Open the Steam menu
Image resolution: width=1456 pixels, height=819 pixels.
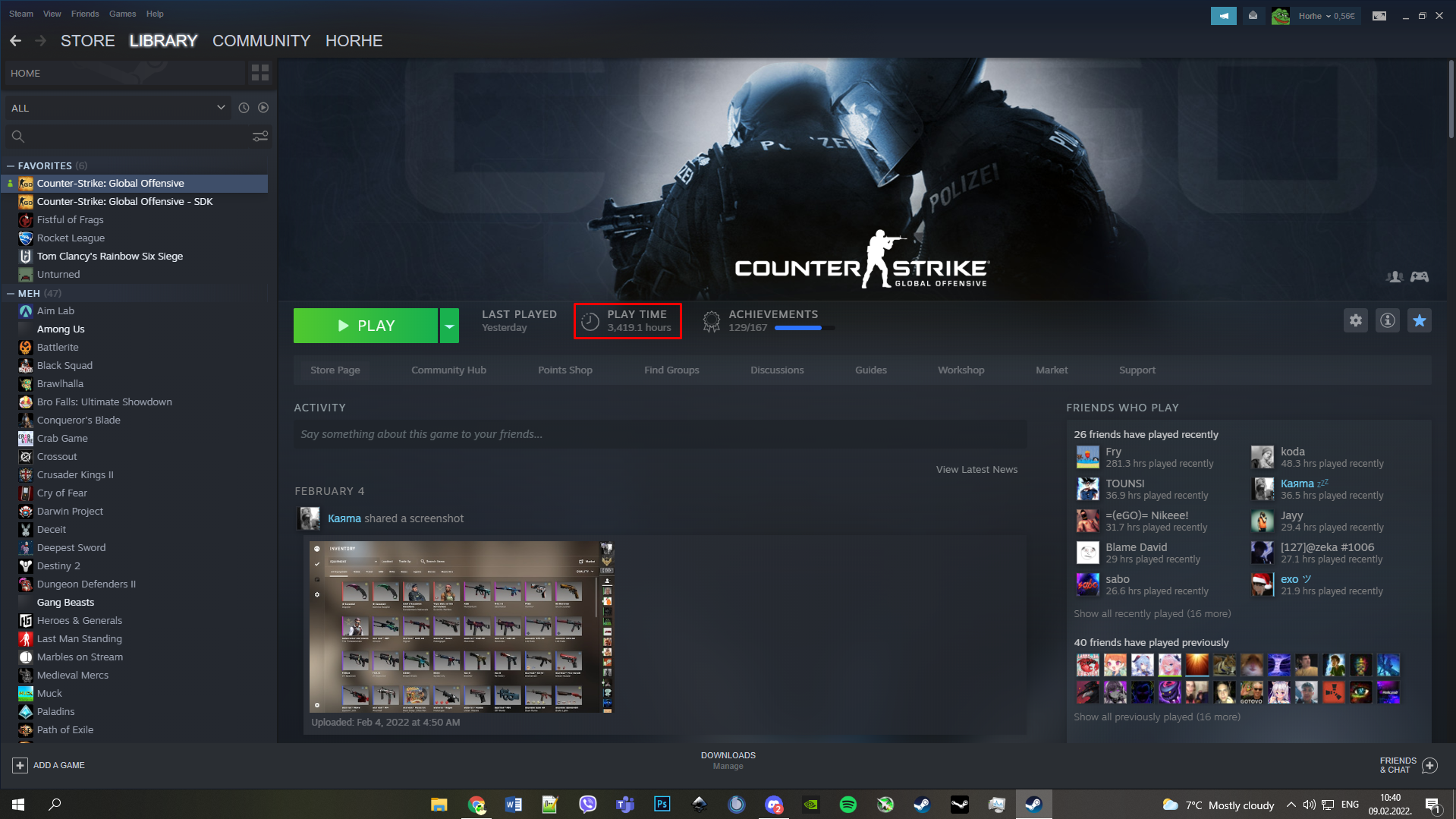(x=21, y=14)
